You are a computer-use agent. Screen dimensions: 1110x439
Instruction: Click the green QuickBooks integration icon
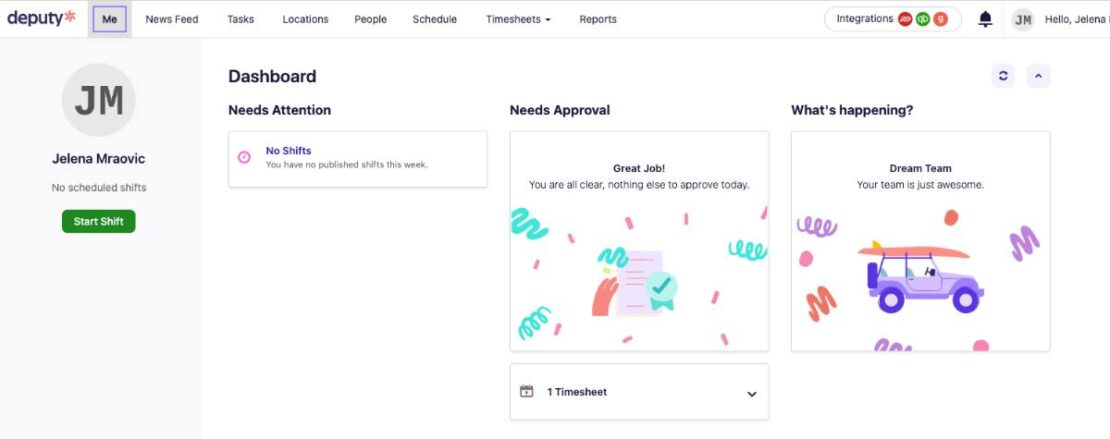coord(922,19)
